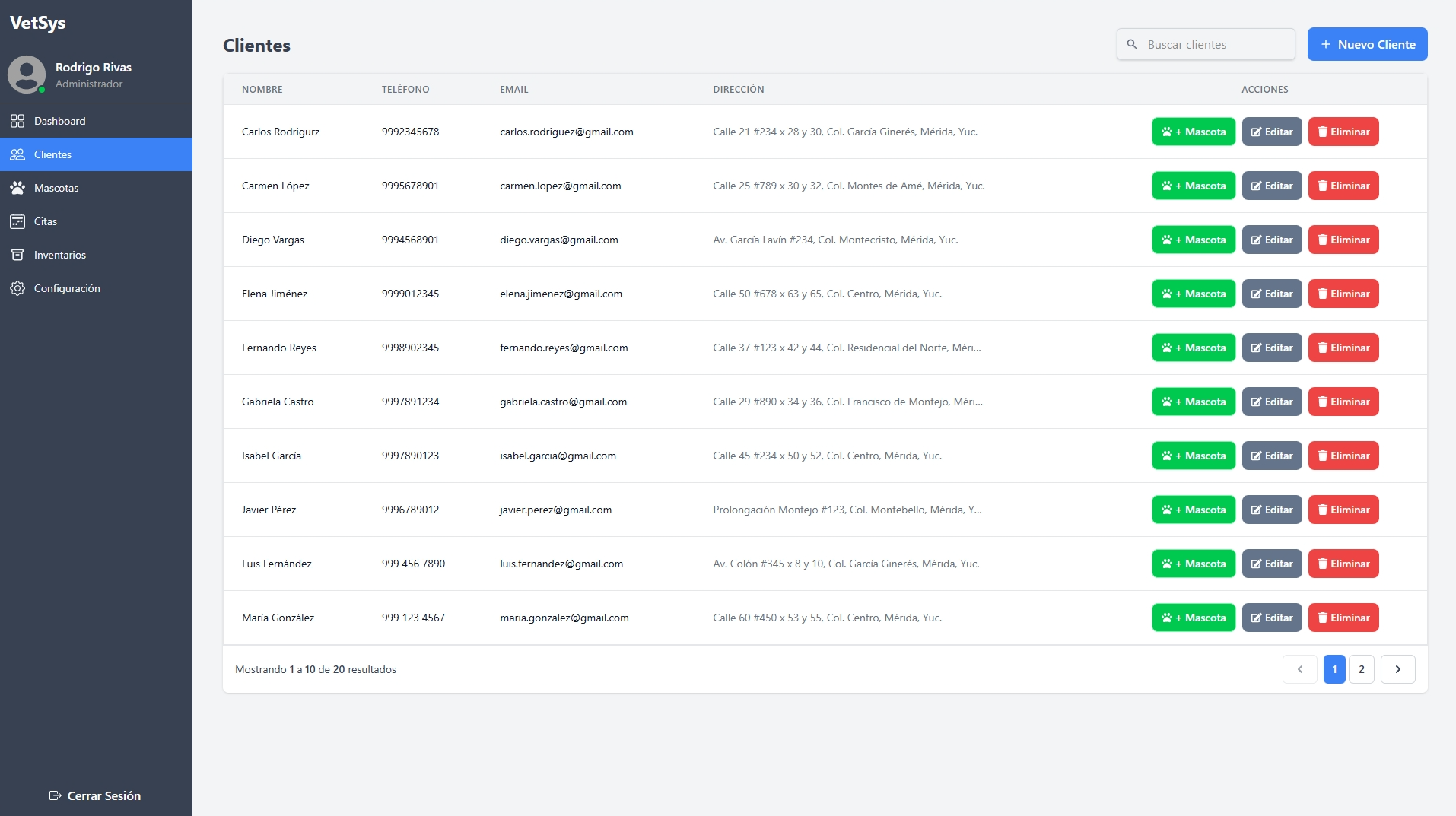Screen dimensions: 1456x816
Task: Click the Inventarios box icon
Action: 18,255
